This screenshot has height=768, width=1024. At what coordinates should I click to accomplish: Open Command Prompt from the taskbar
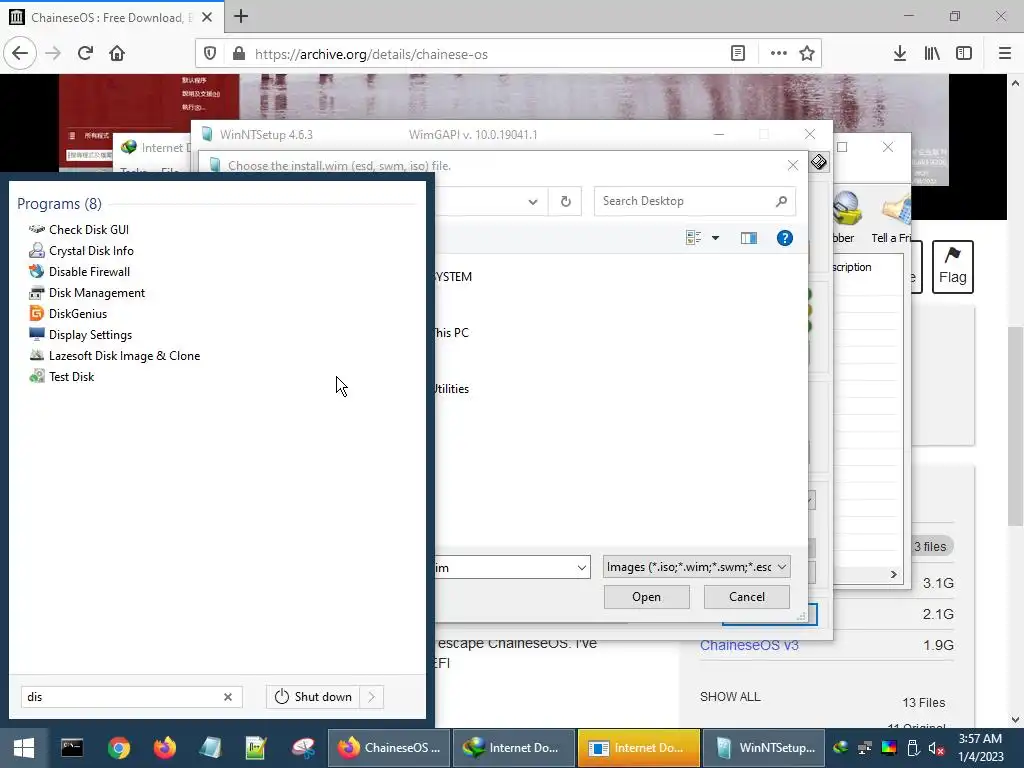tap(72, 748)
